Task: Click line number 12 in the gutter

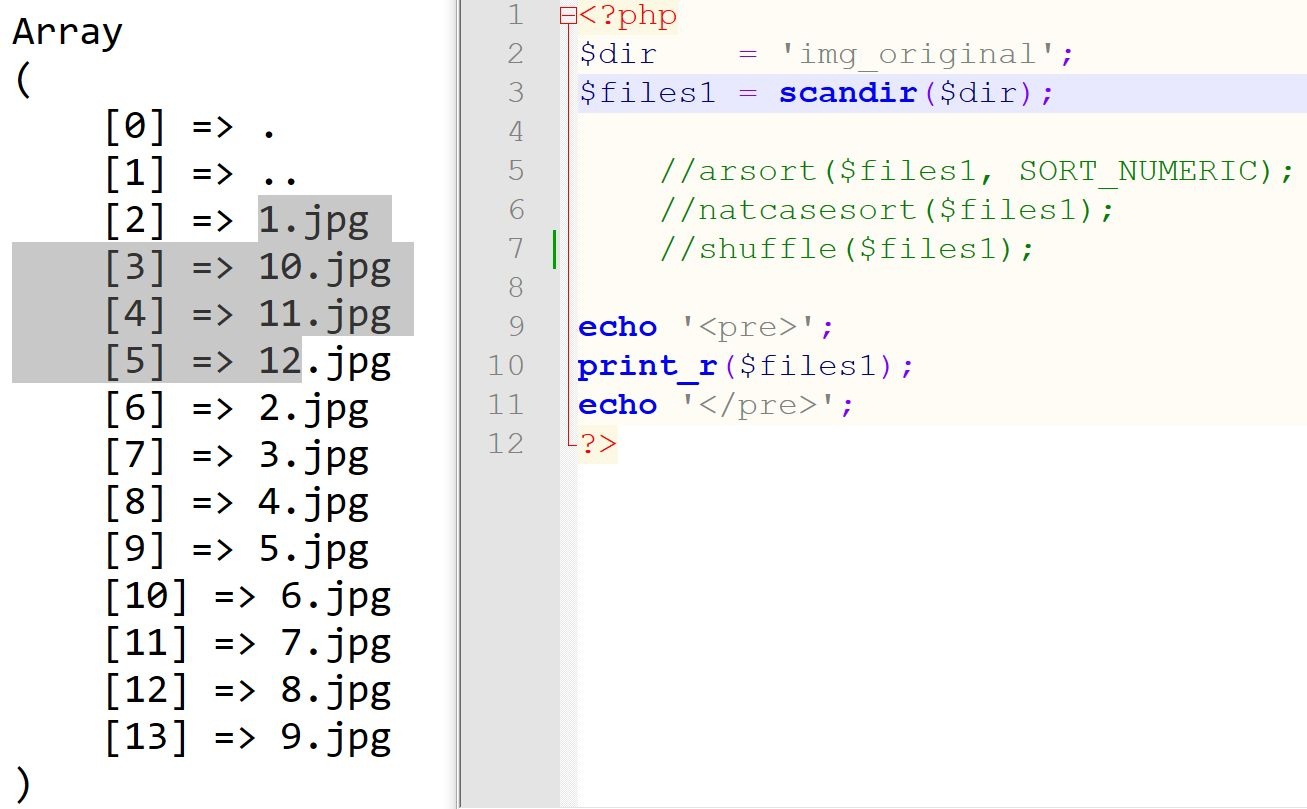Action: tap(506, 443)
